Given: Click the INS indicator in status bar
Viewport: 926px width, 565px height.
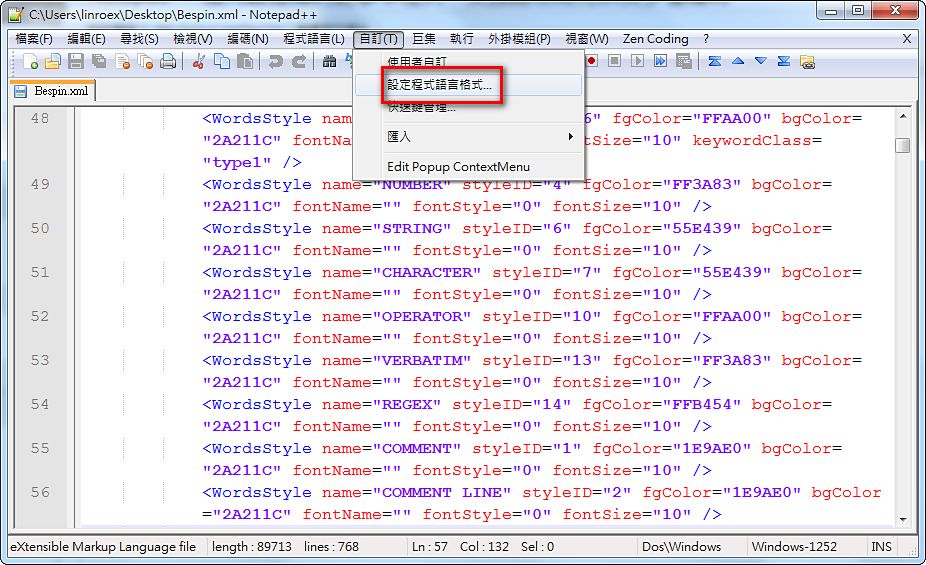Looking at the screenshot, I should [x=881, y=547].
